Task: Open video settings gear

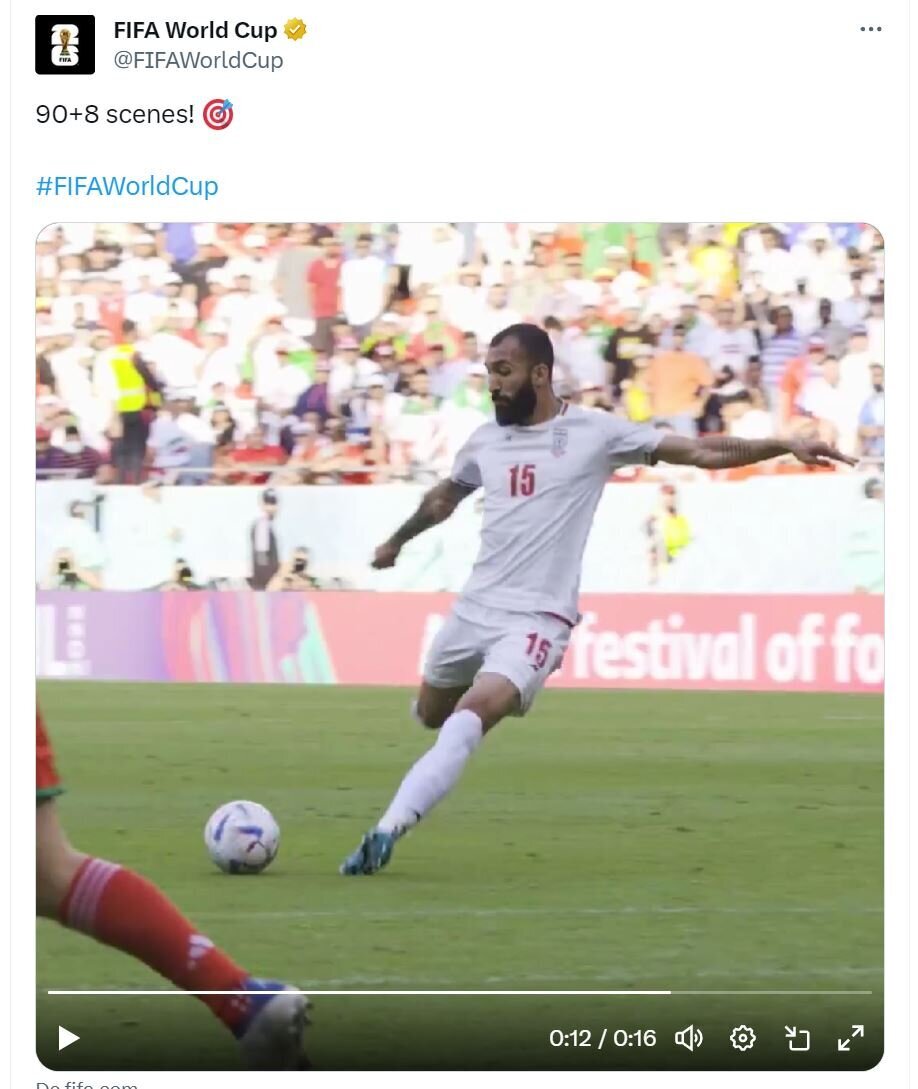Action: tap(742, 1038)
